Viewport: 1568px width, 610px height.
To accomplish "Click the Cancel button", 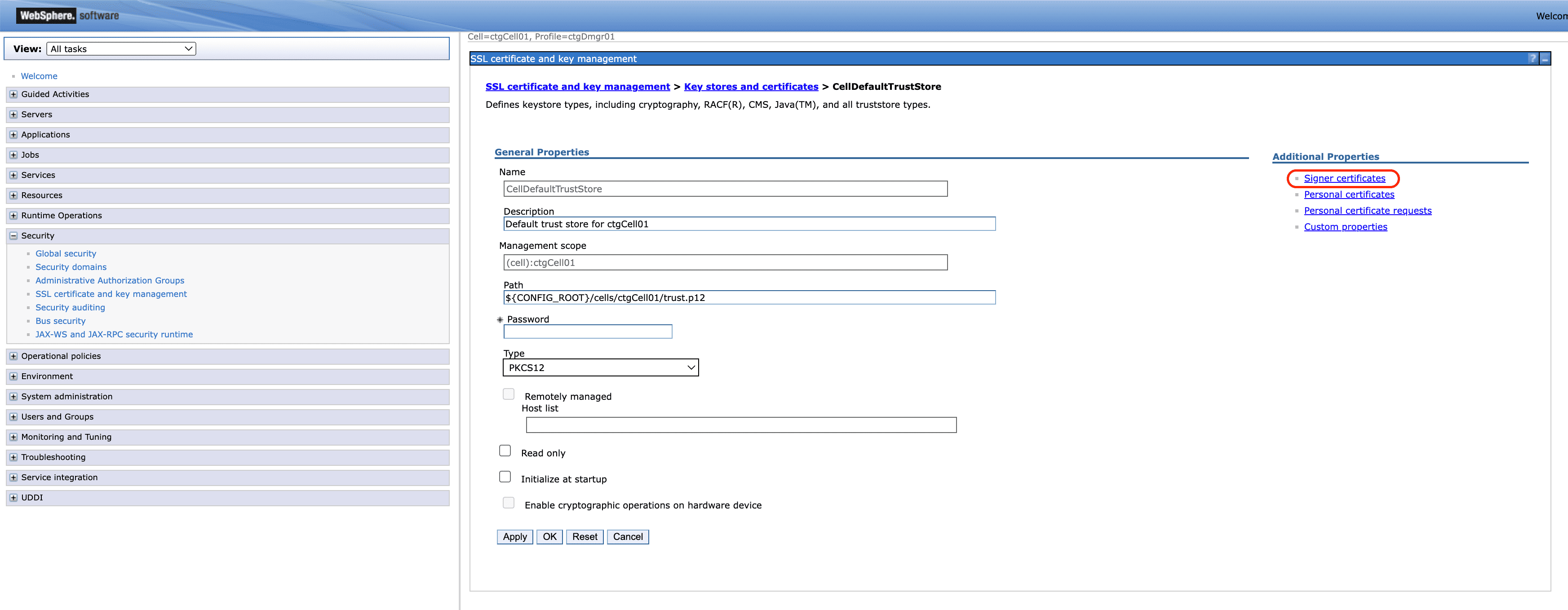I will [628, 537].
